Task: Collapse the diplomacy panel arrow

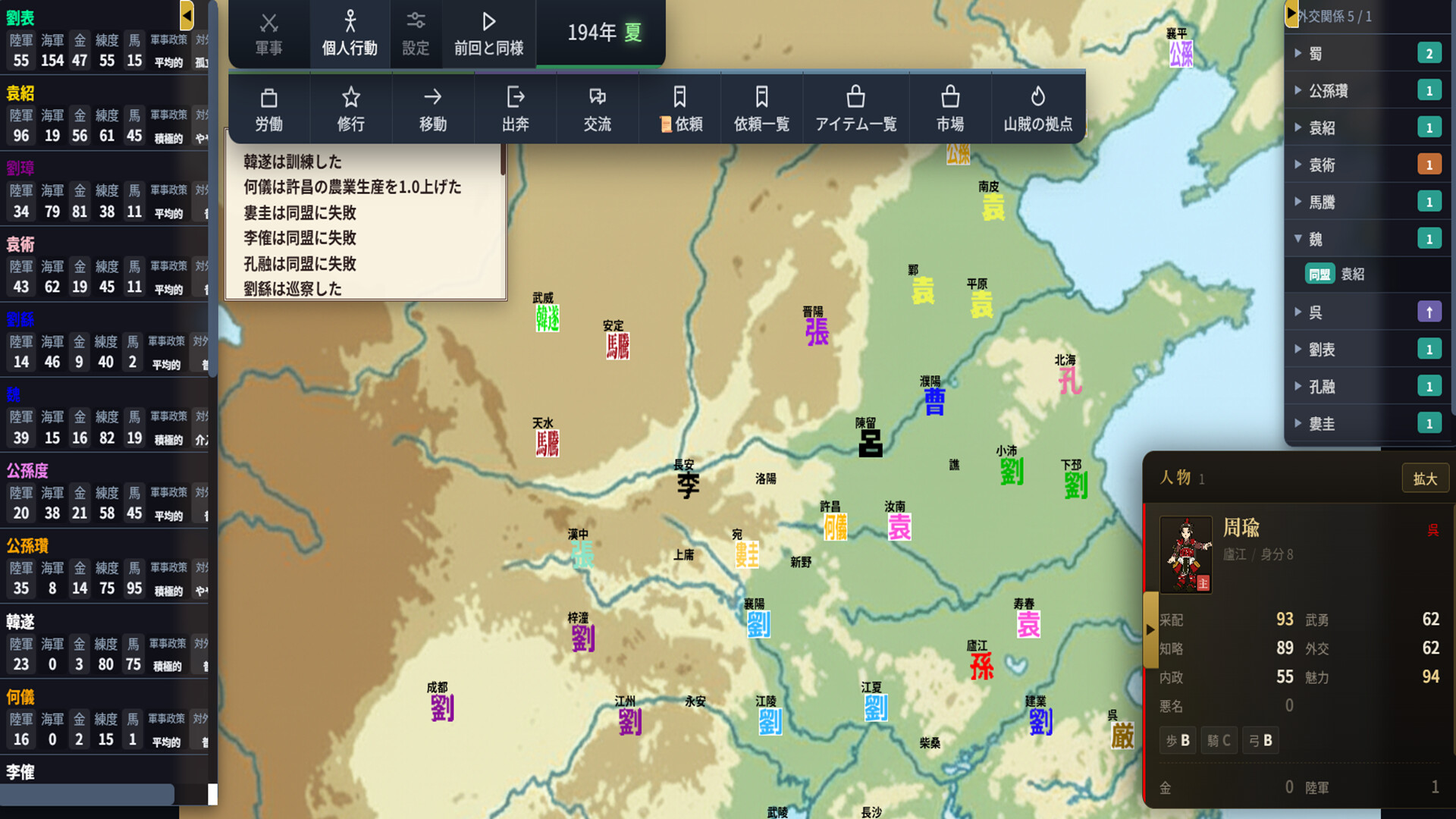Action: point(1291,14)
